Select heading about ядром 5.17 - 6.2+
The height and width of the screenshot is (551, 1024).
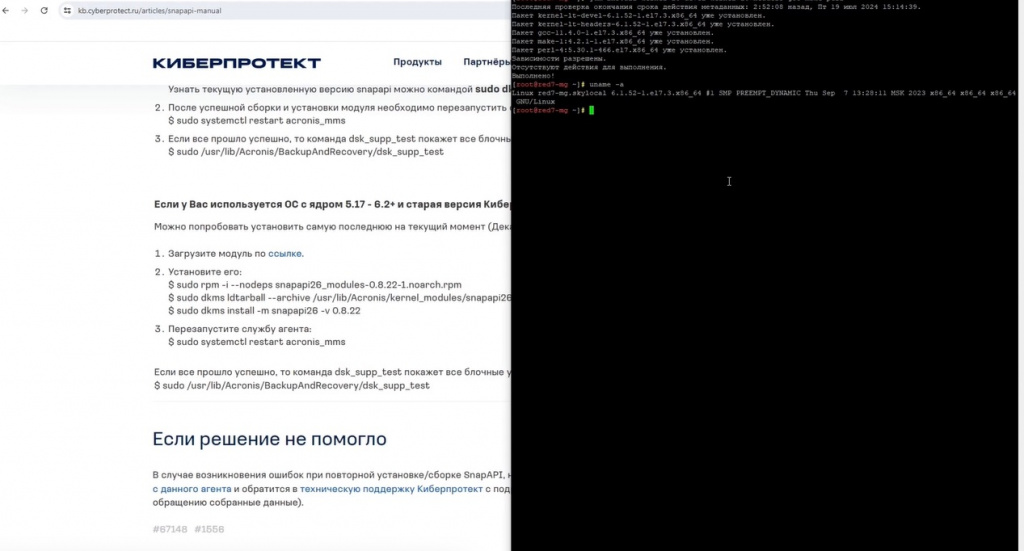332,204
